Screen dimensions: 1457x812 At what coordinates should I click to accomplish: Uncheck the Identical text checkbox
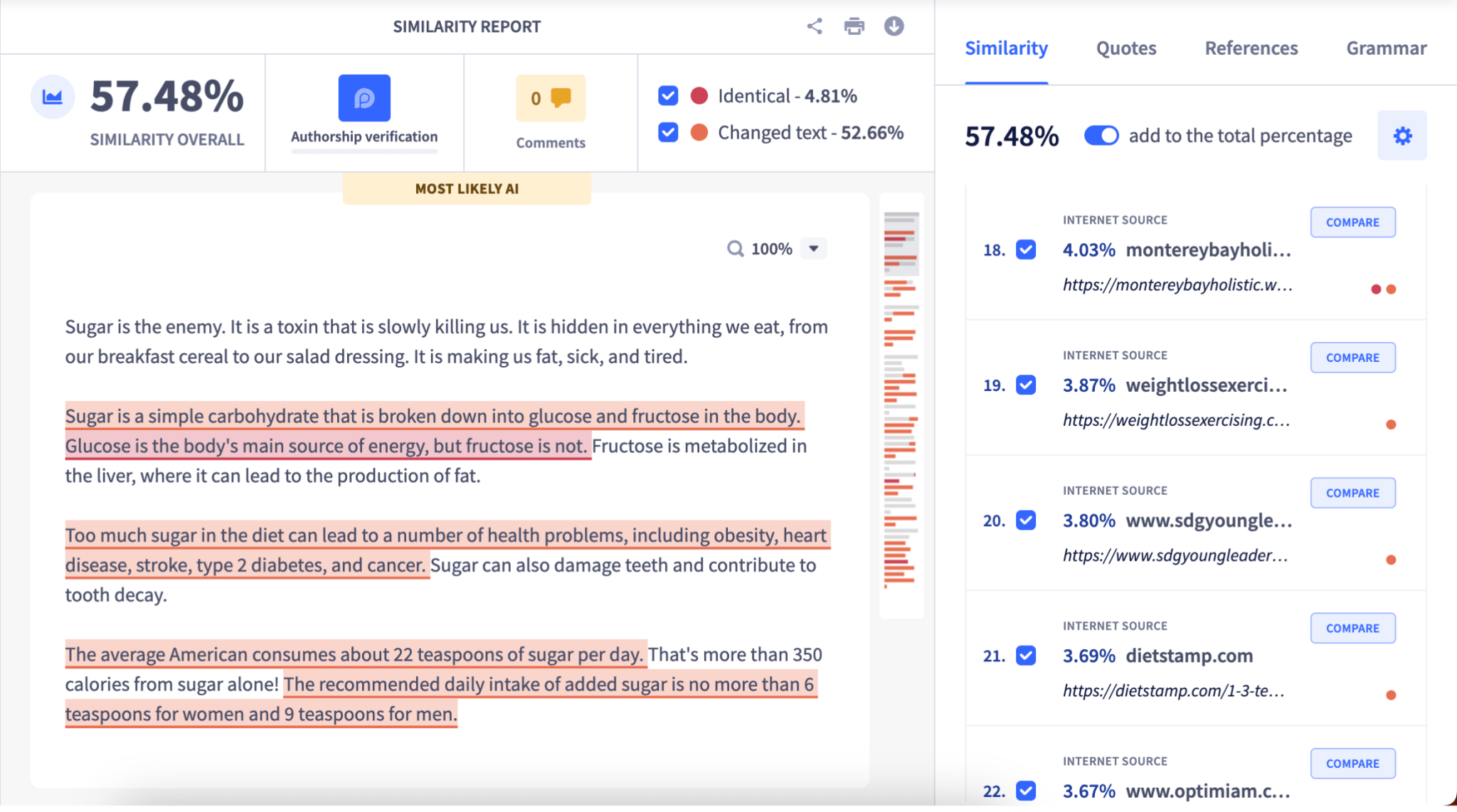[668, 96]
